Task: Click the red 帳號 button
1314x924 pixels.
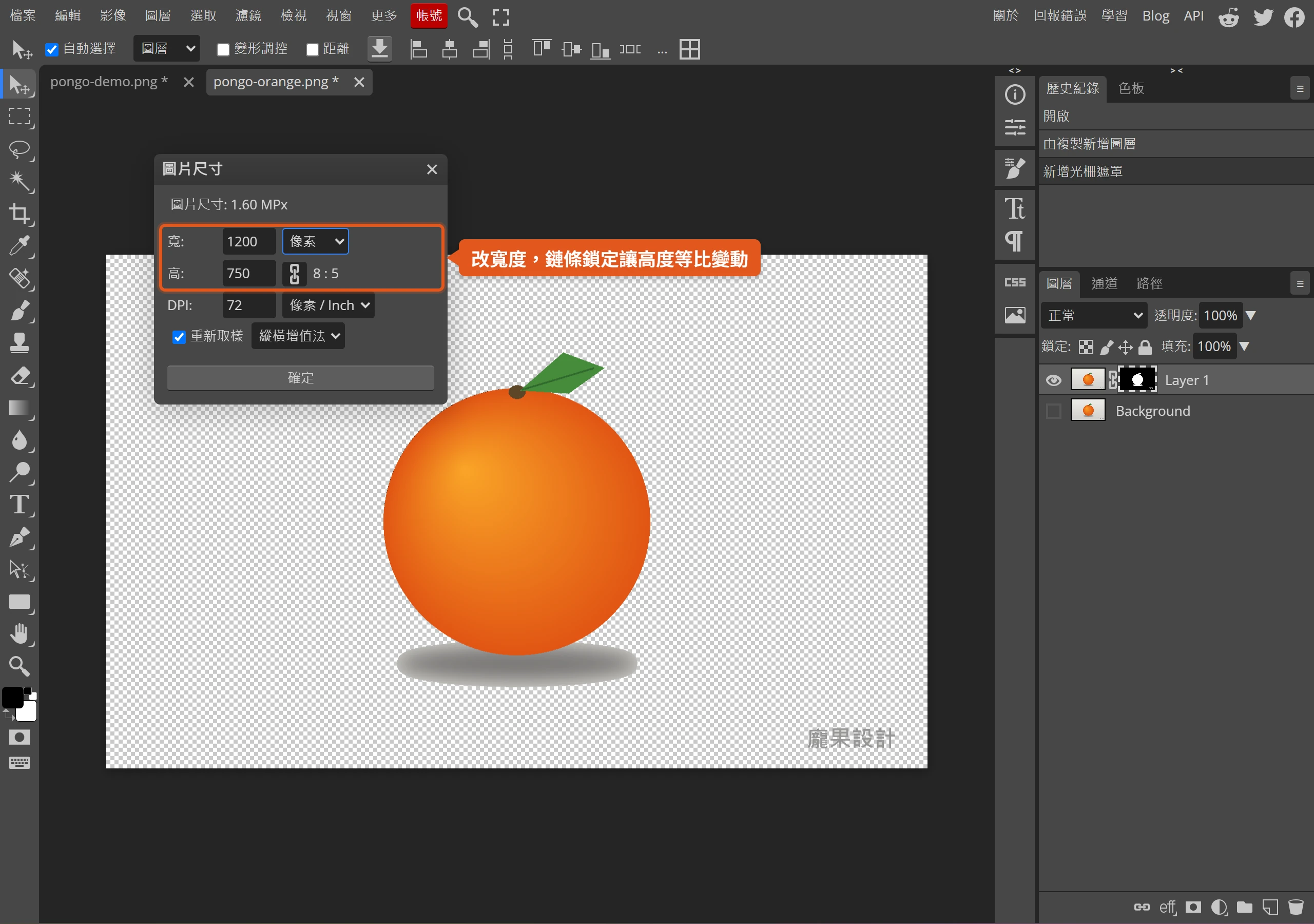Action: tap(429, 16)
